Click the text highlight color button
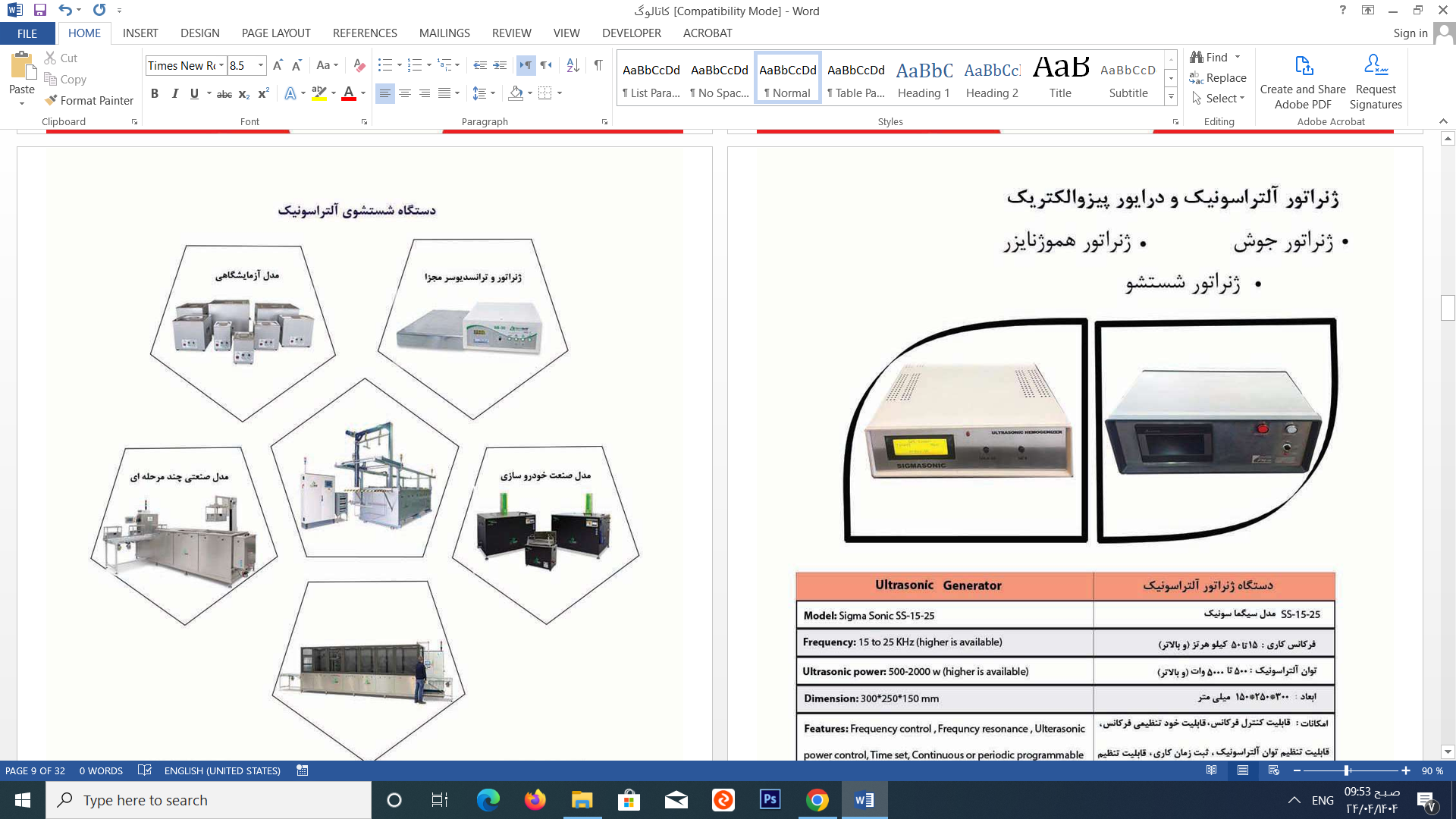The height and width of the screenshot is (819, 1456). click(x=319, y=93)
